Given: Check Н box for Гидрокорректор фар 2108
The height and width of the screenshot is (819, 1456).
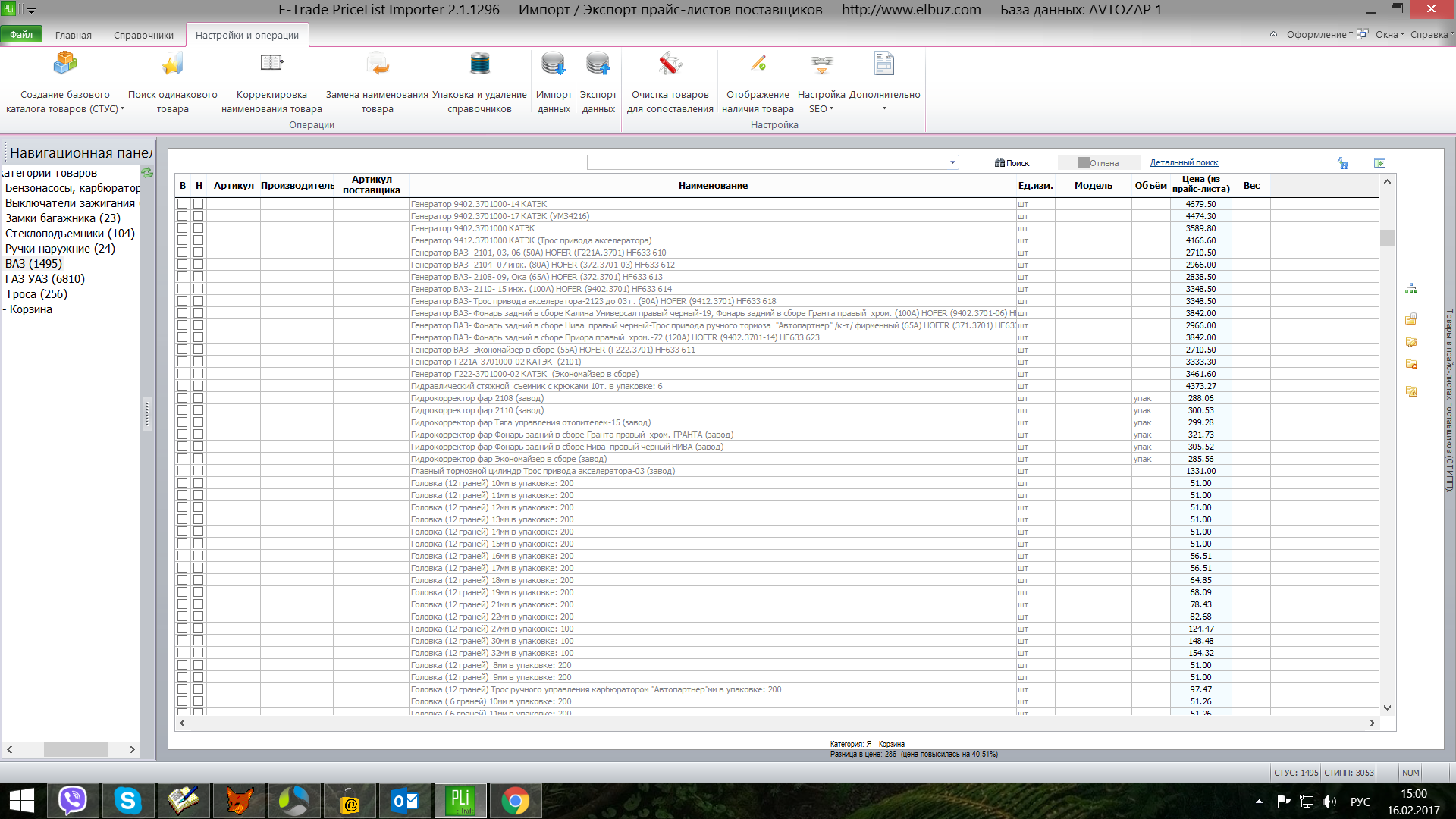Looking at the screenshot, I should tap(198, 398).
